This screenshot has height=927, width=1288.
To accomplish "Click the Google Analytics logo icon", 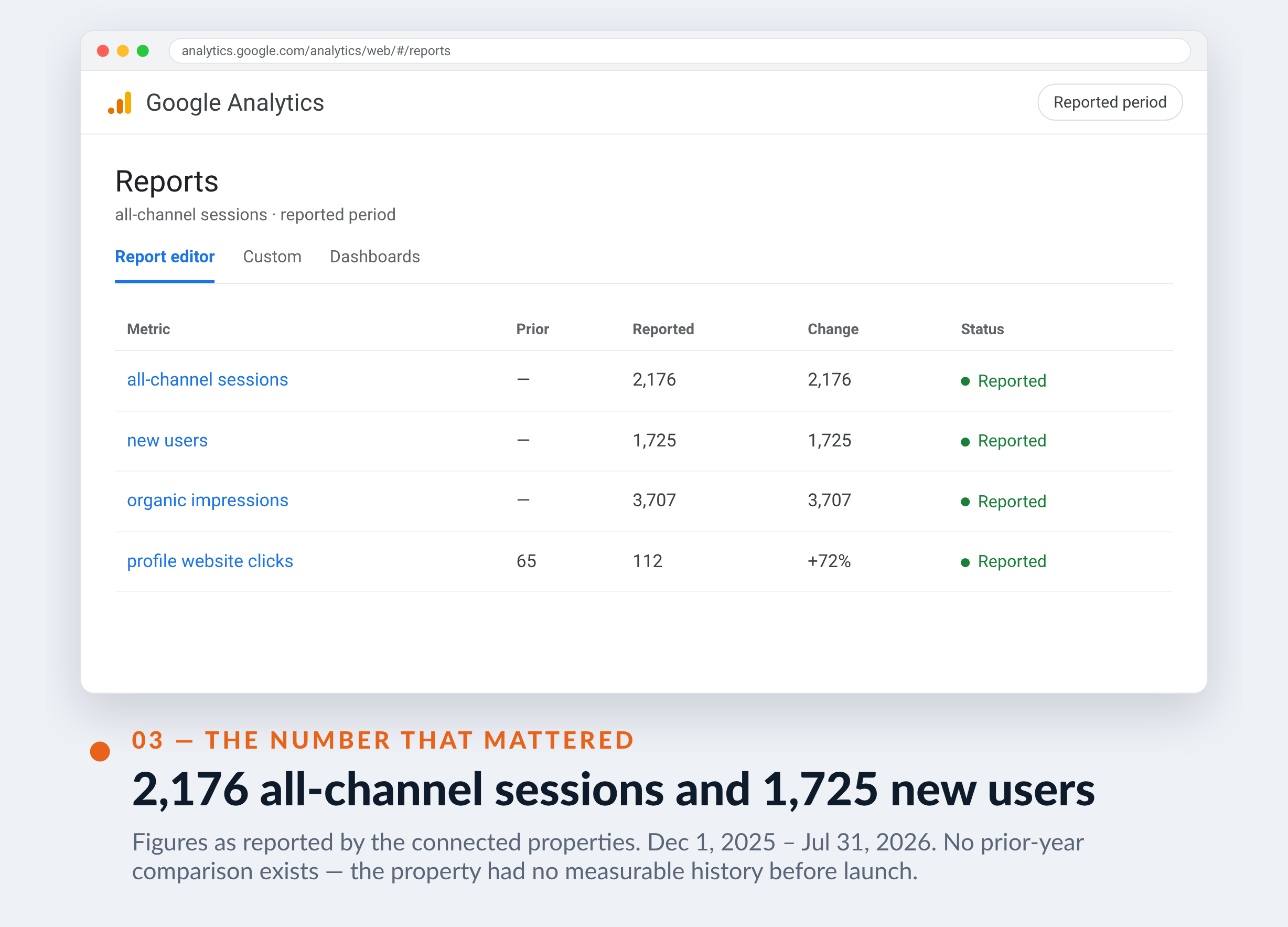I will [x=120, y=103].
